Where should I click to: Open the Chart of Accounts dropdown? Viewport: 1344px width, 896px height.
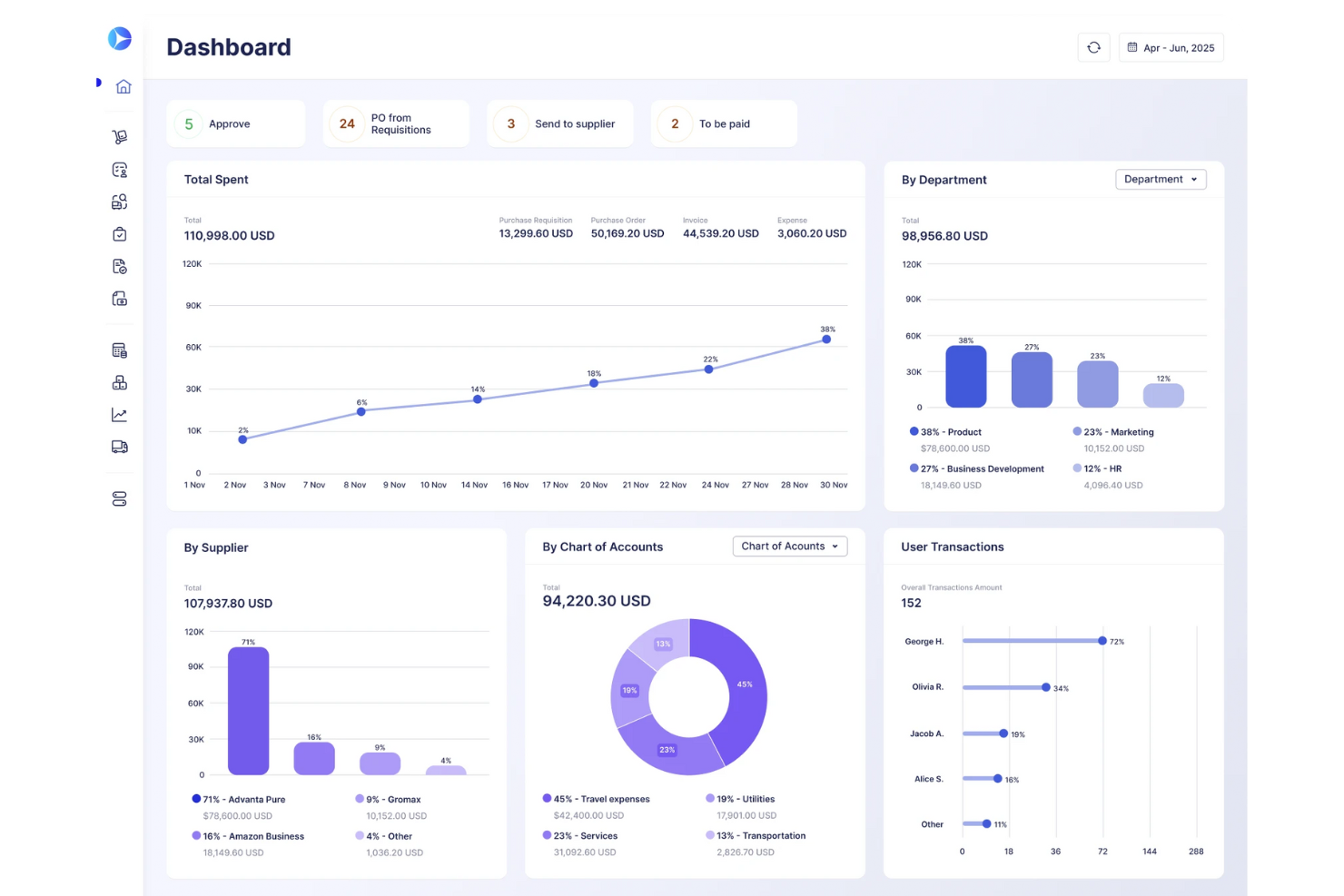coord(789,546)
